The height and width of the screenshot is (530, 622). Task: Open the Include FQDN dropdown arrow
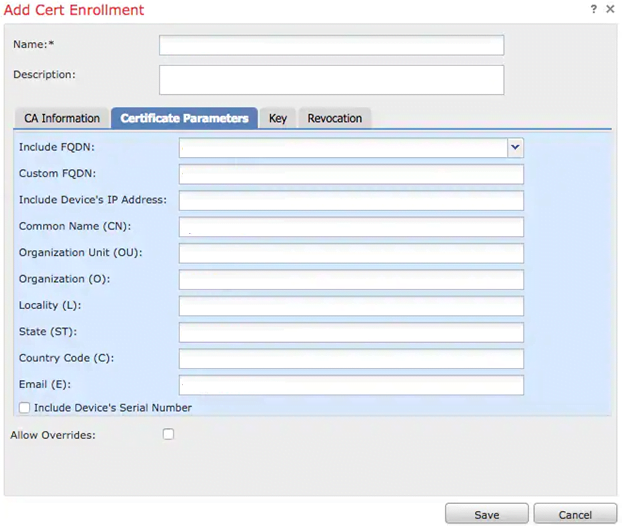515,147
